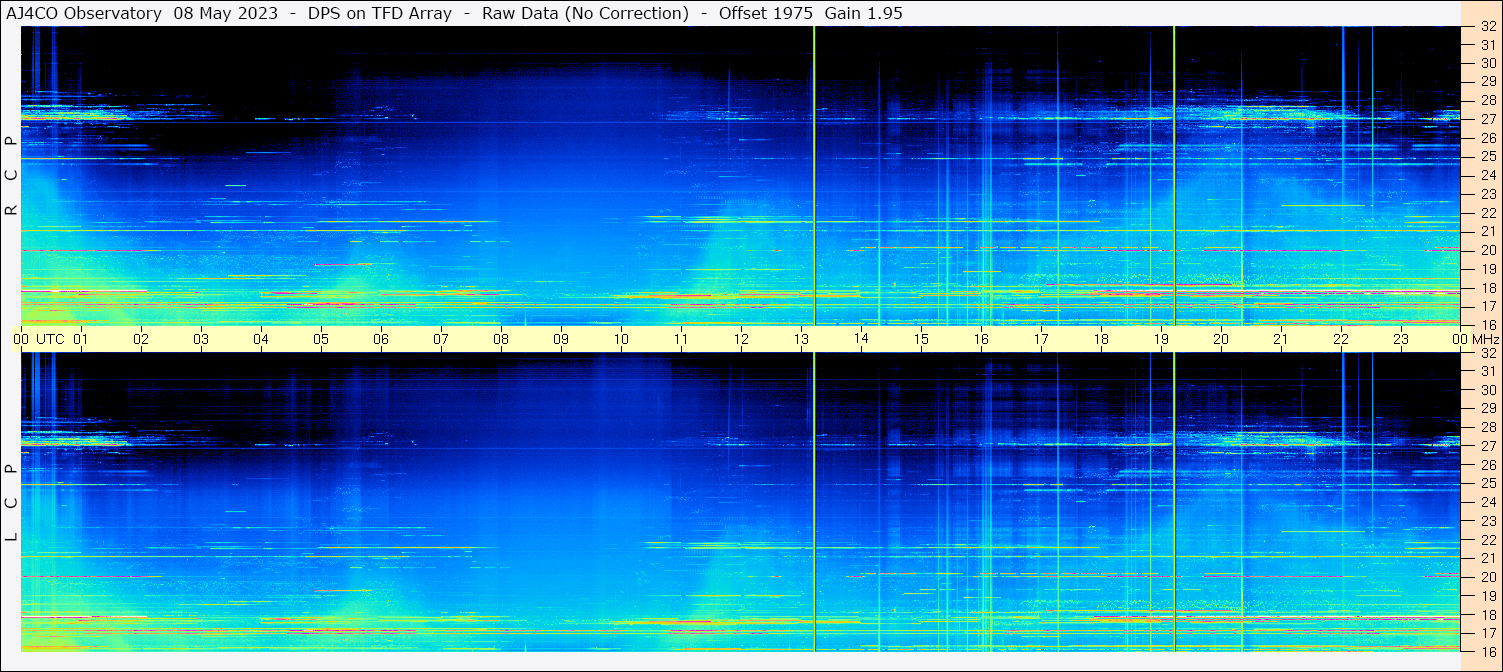Click the 24 MHz label of LCP panel
The image size is (1503, 672).
pos(1487,502)
